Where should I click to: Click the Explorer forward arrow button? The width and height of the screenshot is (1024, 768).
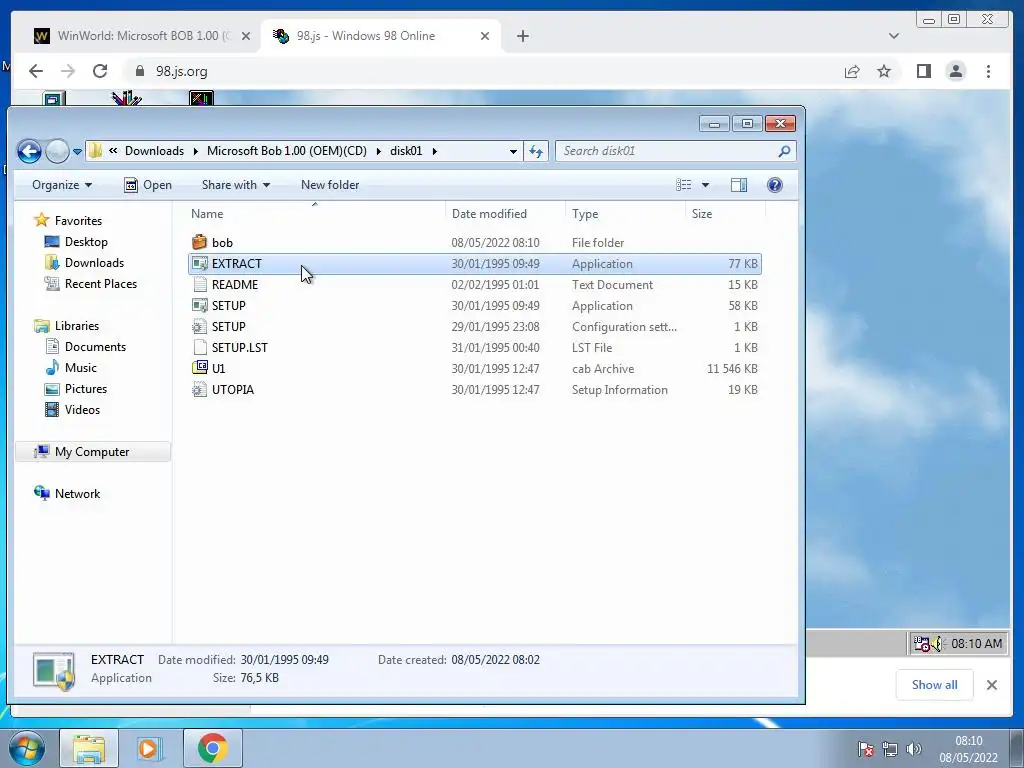(57, 152)
